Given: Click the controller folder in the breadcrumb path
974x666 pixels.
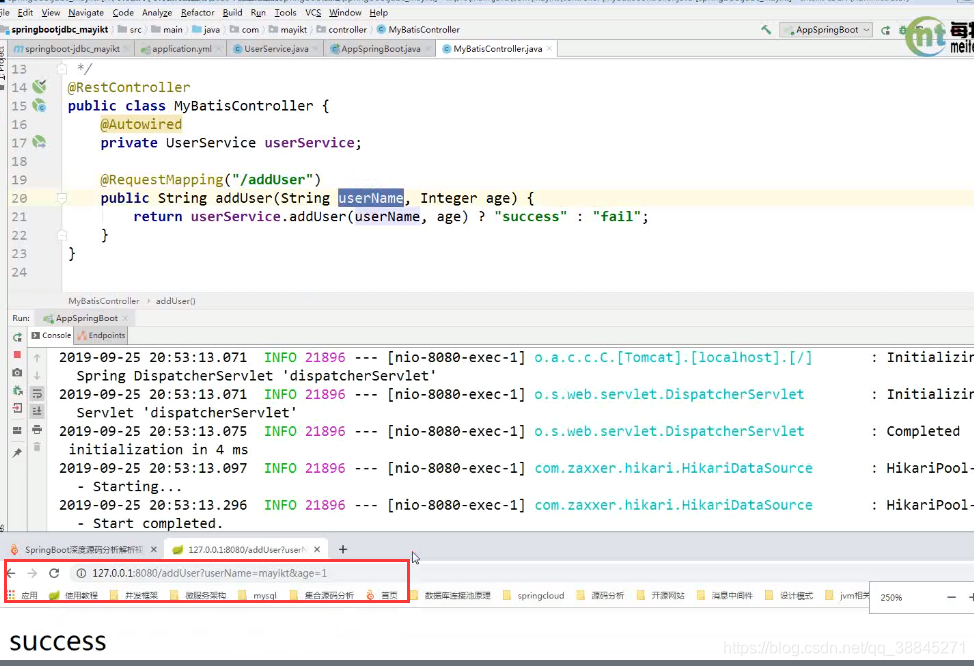Looking at the screenshot, I should coord(342,29).
